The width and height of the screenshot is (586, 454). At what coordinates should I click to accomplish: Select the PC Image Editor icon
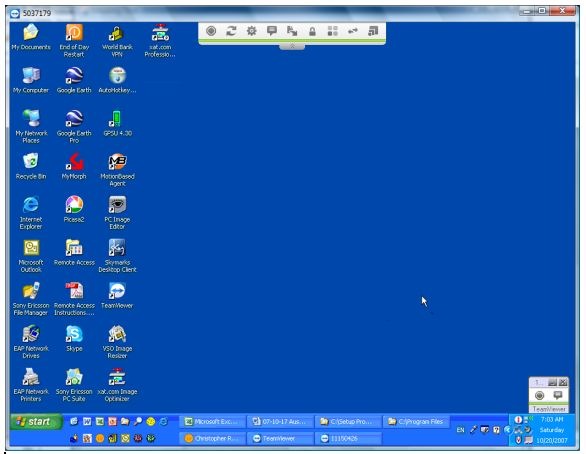[x=117, y=213]
